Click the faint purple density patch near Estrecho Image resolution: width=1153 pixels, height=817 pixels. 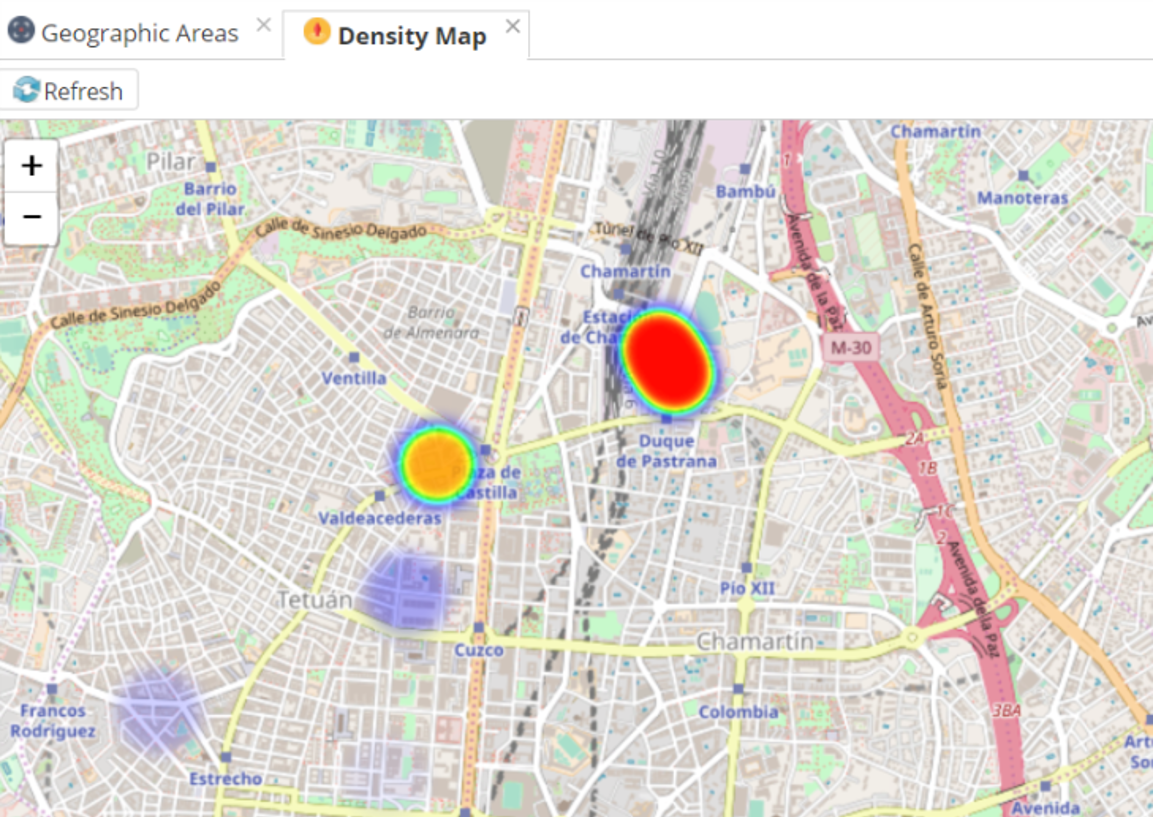click(x=160, y=710)
